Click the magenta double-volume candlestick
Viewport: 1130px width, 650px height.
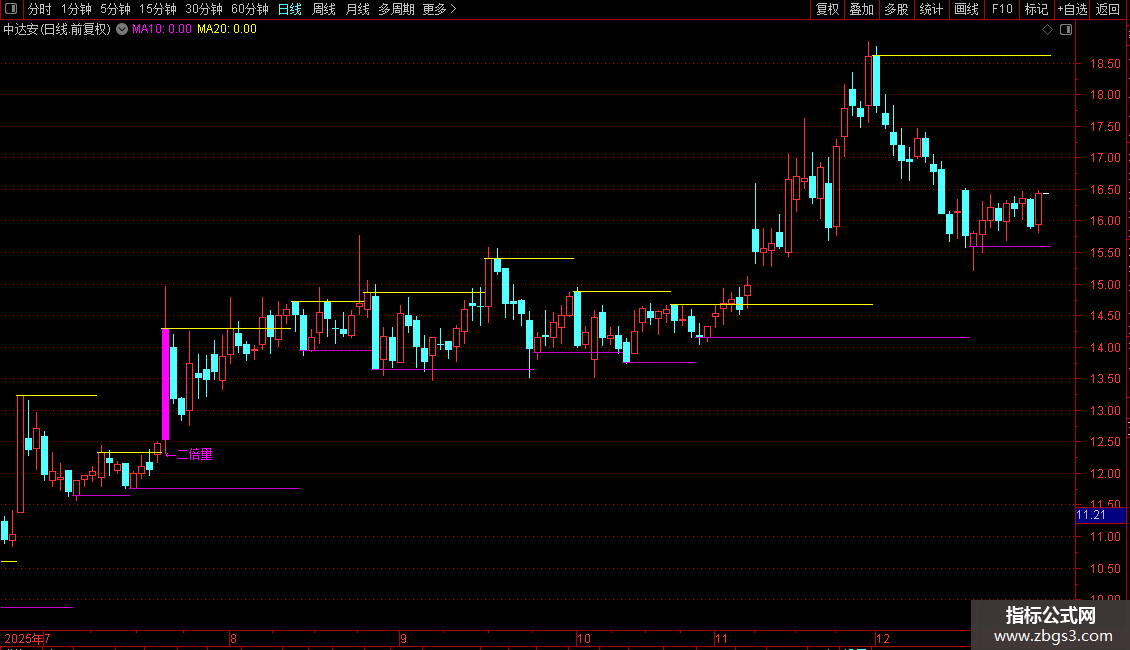[166, 384]
